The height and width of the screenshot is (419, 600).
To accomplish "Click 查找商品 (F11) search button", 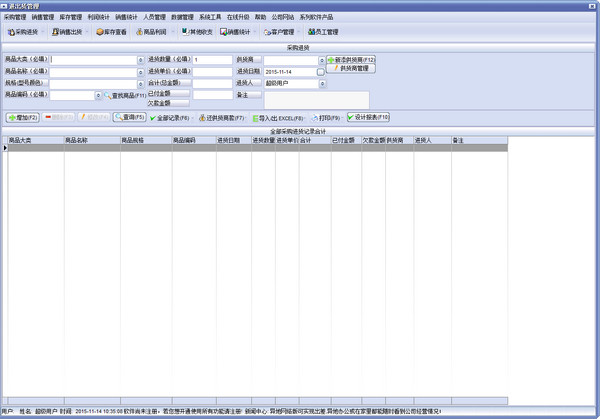I will point(125,95).
